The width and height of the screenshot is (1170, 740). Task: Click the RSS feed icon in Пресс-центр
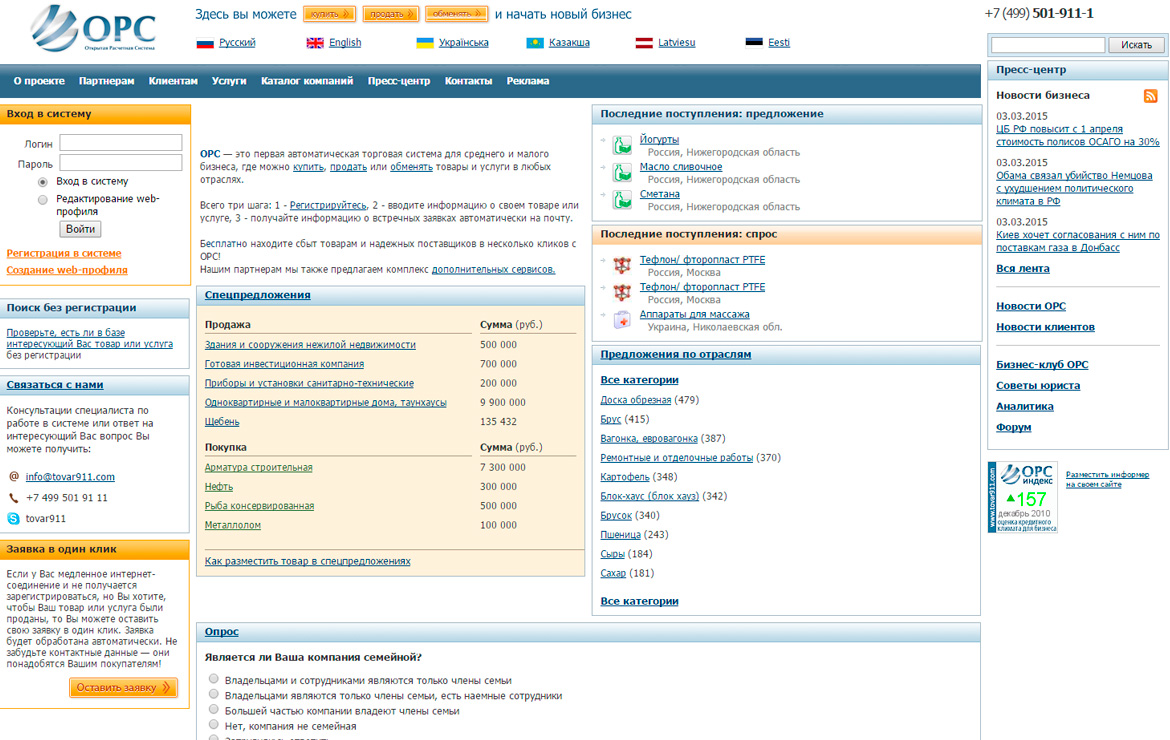(x=1150, y=96)
